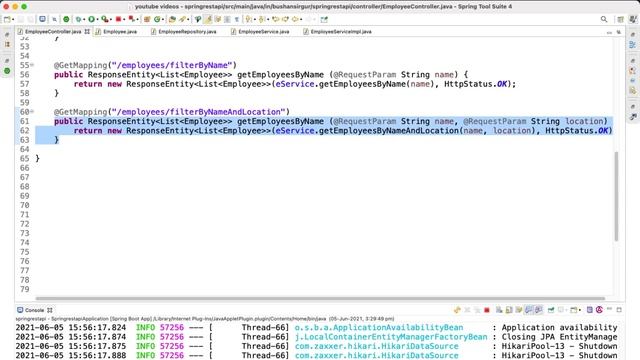Open the Run configurations dropdown arrow
This screenshot has height=360, width=640.
[x=97, y=19]
